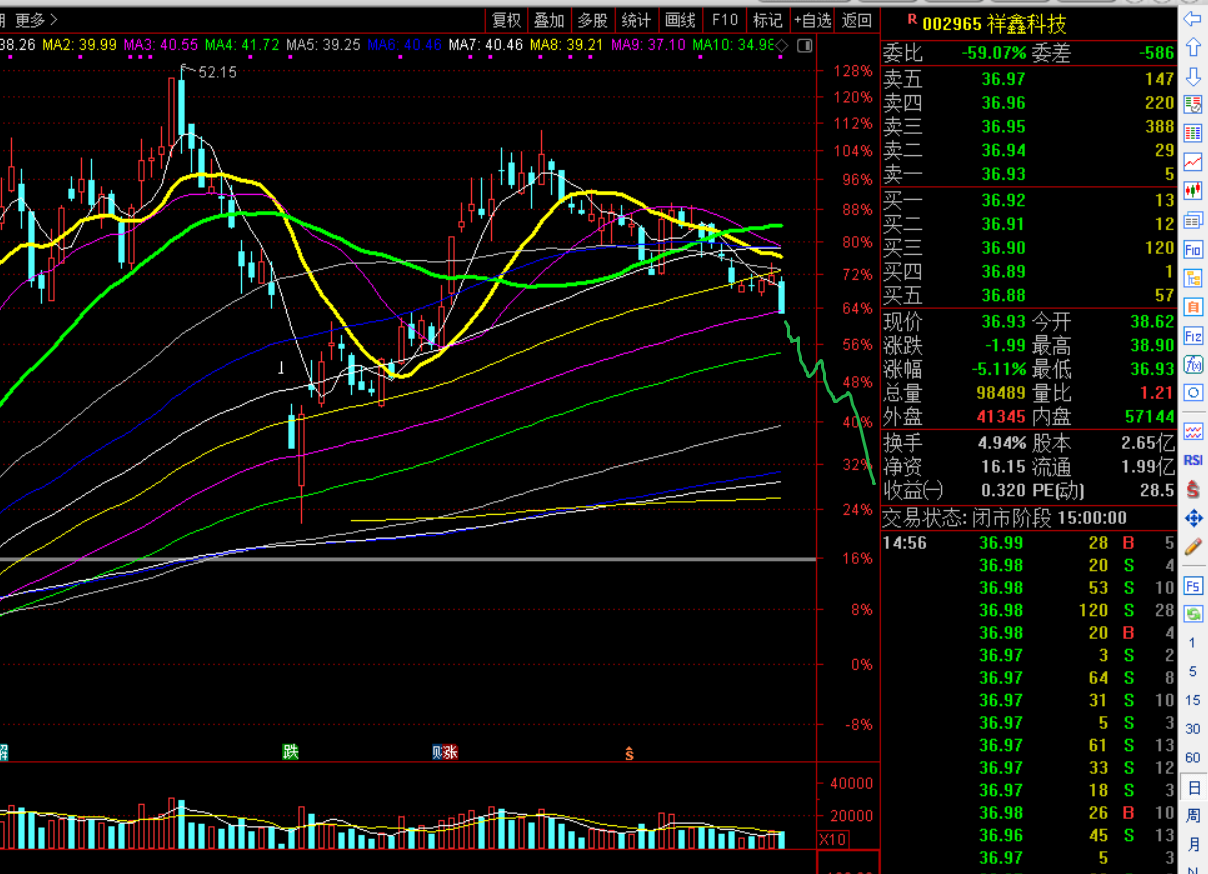Click the down arrow icon in sidebar

tap(1192, 76)
